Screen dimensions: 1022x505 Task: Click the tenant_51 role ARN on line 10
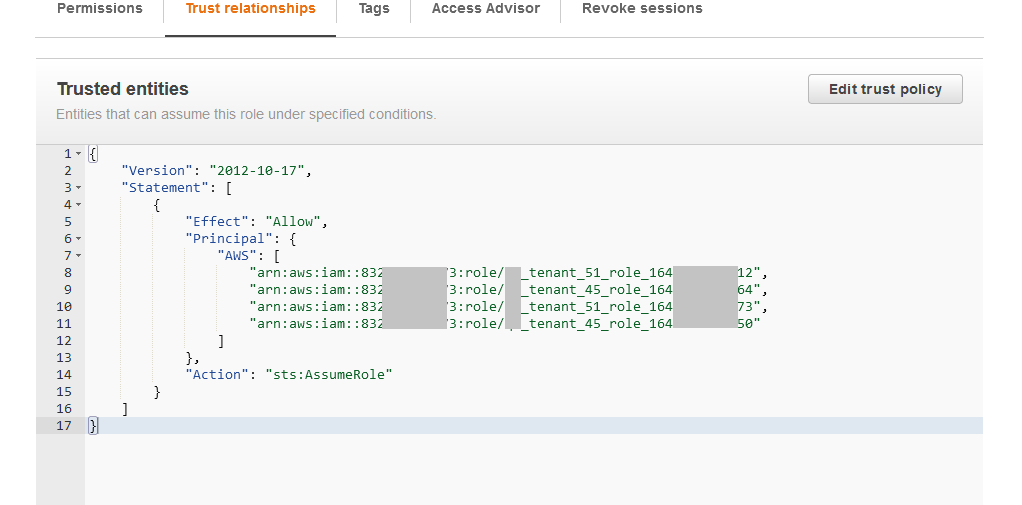[x=505, y=306]
